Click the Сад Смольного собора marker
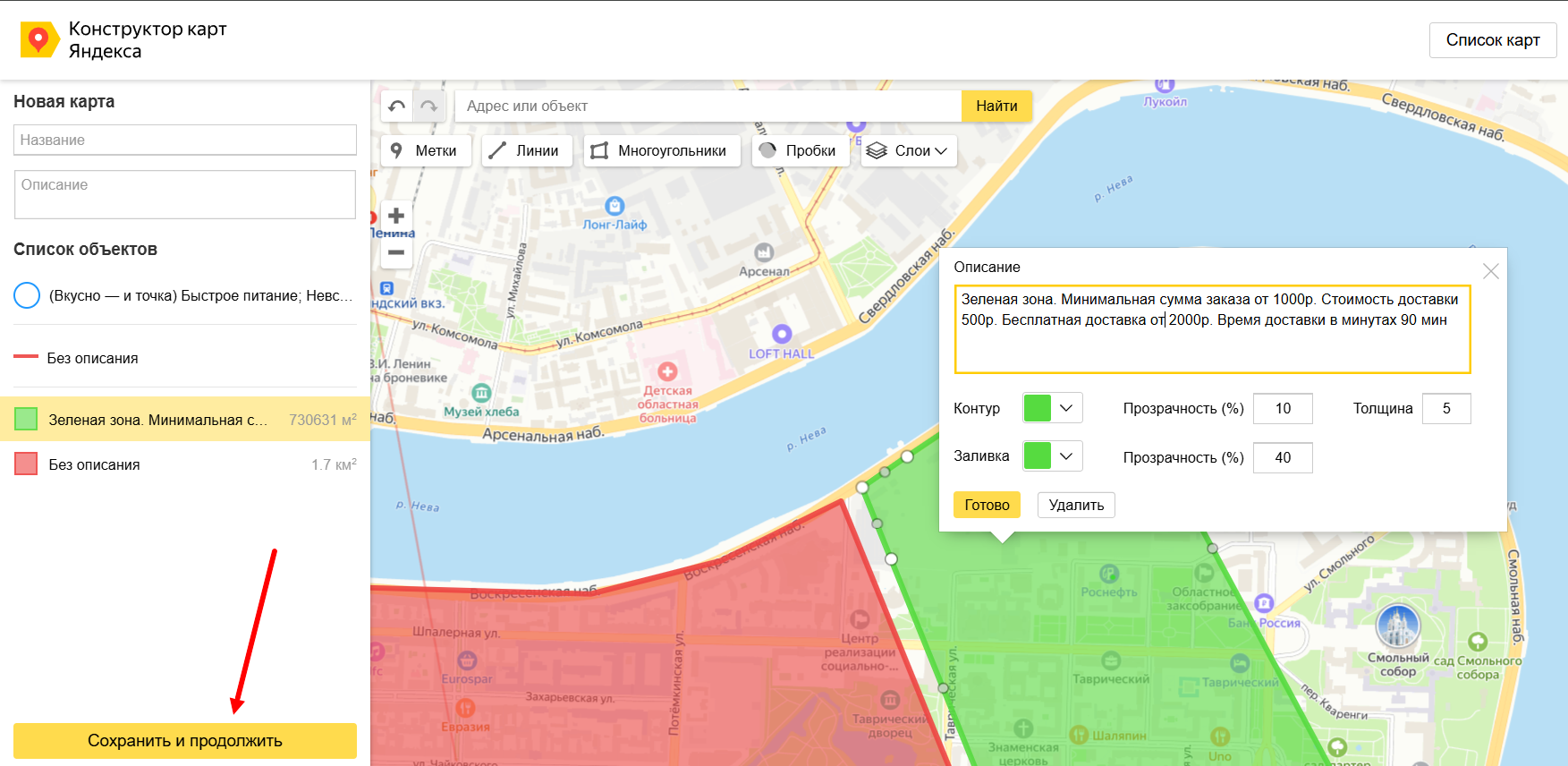The width and height of the screenshot is (1568, 766). pos(1478,642)
